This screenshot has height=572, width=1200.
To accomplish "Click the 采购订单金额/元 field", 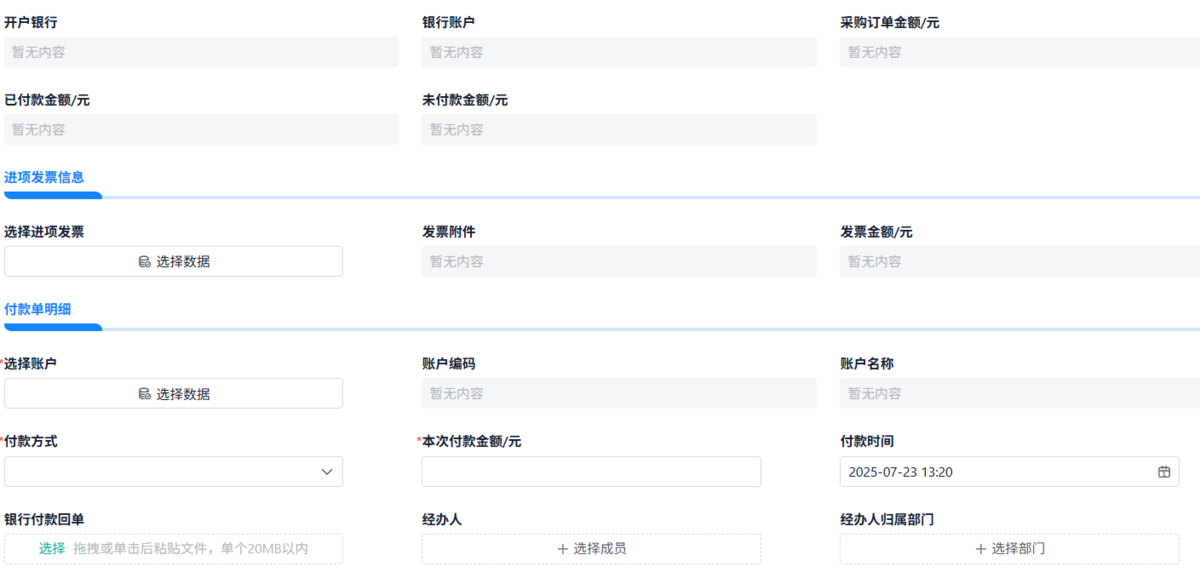I will 1019,52.
